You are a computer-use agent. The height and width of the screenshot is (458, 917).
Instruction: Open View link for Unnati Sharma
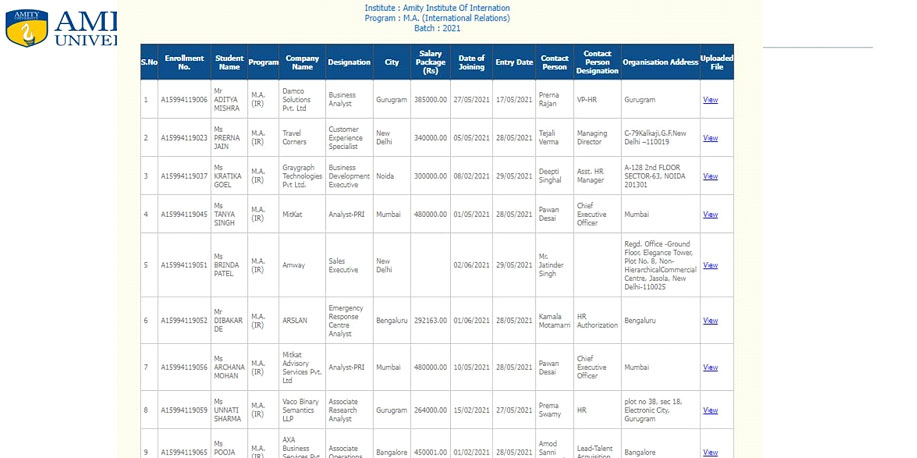710,410
